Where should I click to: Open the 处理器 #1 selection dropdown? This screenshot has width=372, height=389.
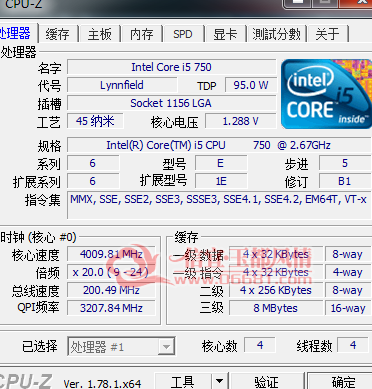(121, 347)
